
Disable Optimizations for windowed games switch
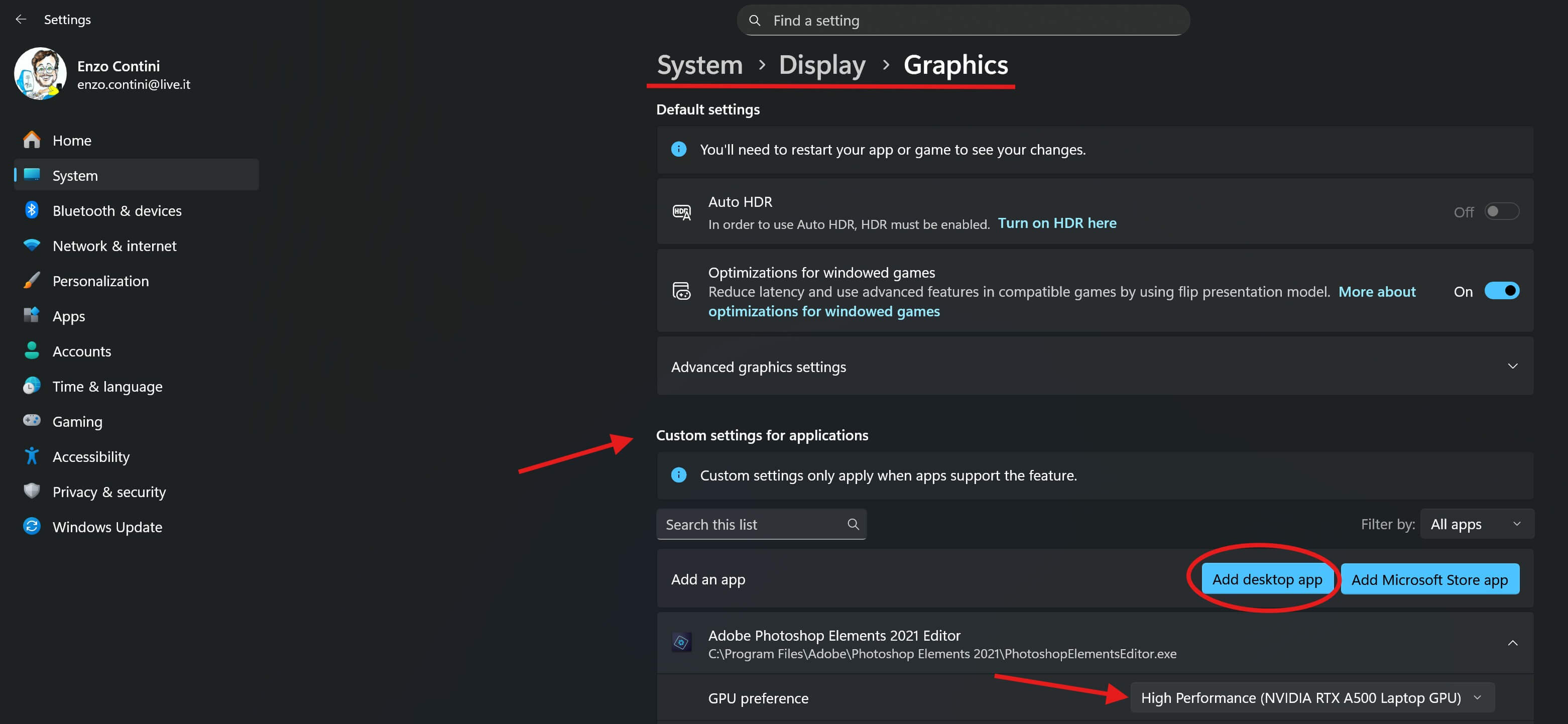point(1501,291)
